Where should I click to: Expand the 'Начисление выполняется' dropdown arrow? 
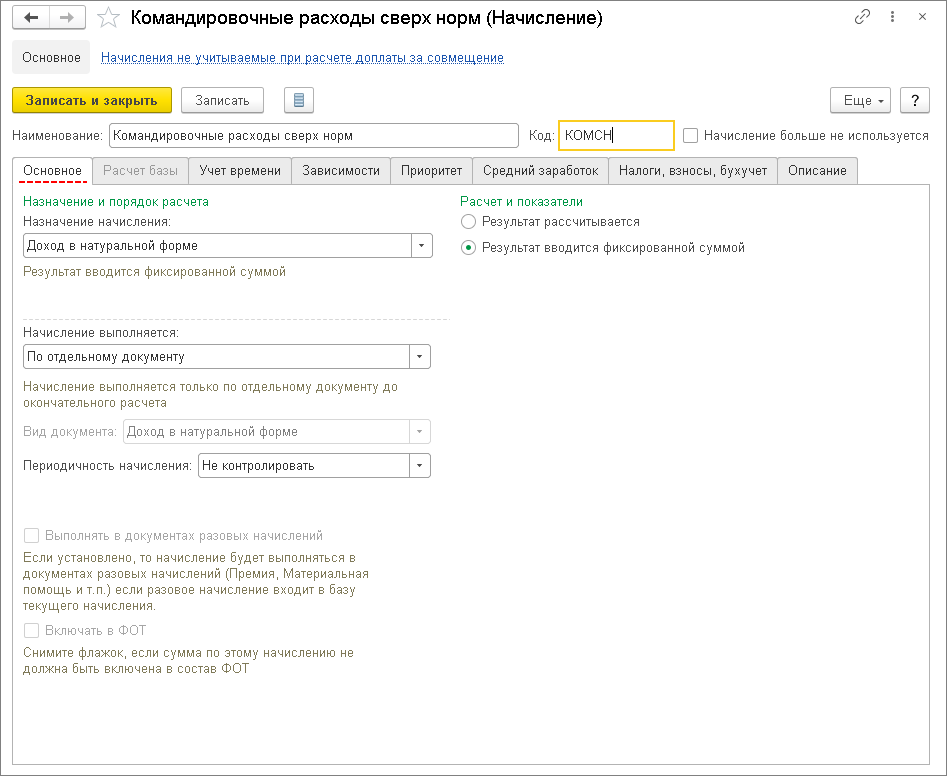point(420,357)
